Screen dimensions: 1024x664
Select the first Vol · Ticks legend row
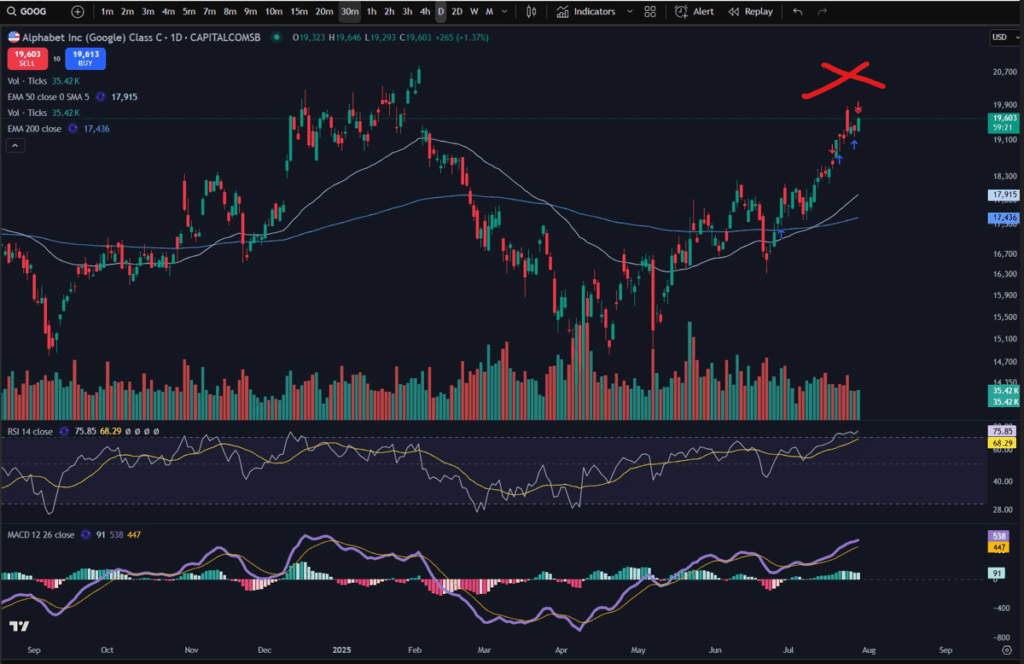(x=43, y=81)
